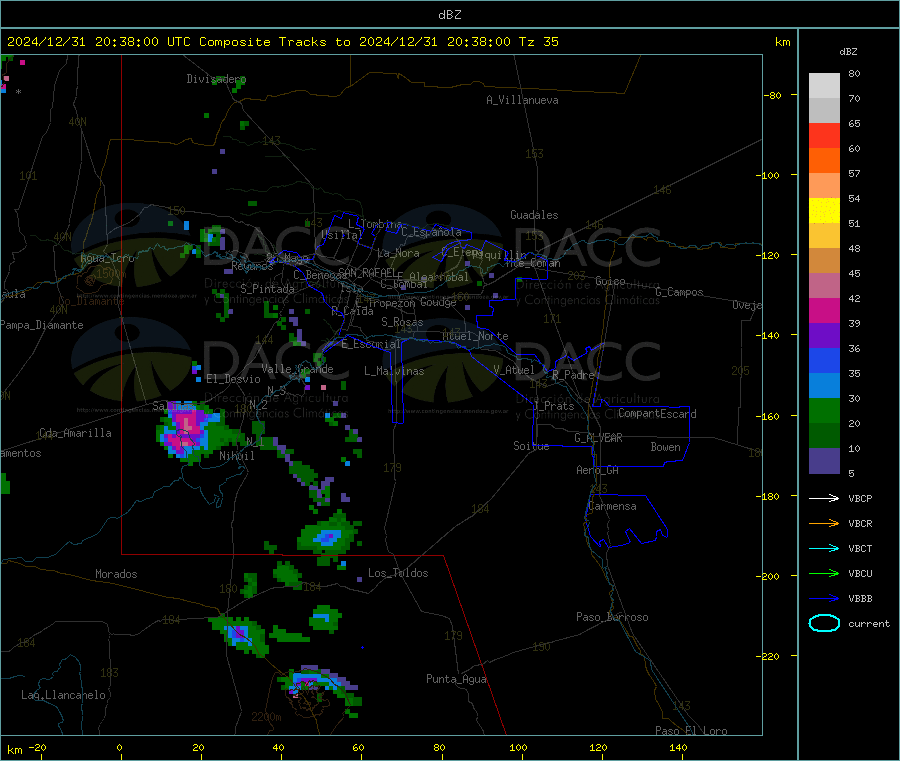900x761 pixels.
Task: Click the R_Padre map label
Action: [573, 375]
